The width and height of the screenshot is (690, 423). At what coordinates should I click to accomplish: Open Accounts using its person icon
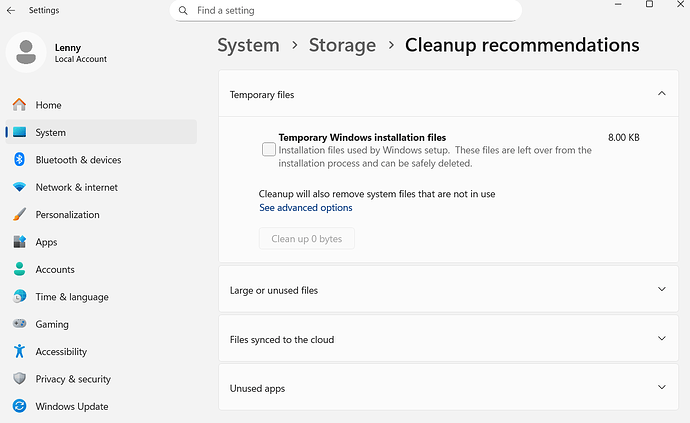click(x=19, y=269)
